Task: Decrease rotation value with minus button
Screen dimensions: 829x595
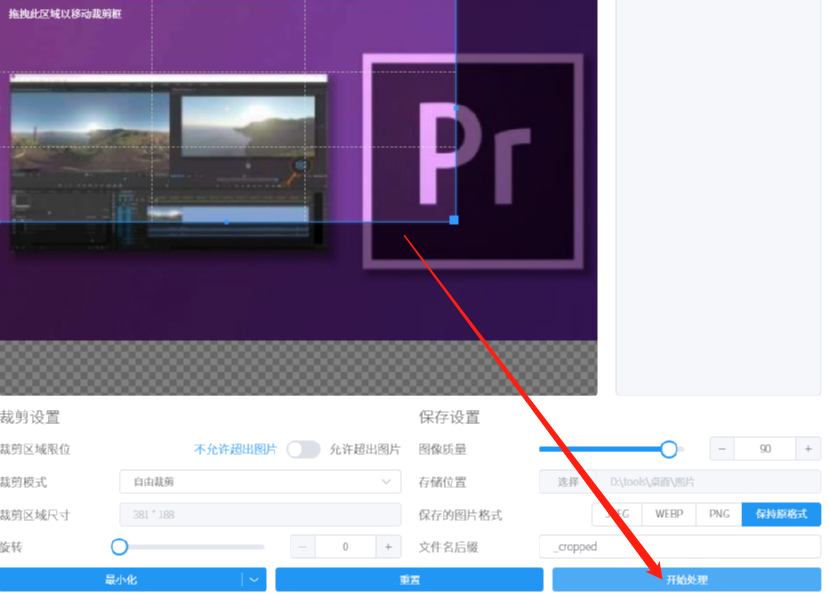Action: pos(303,547)
